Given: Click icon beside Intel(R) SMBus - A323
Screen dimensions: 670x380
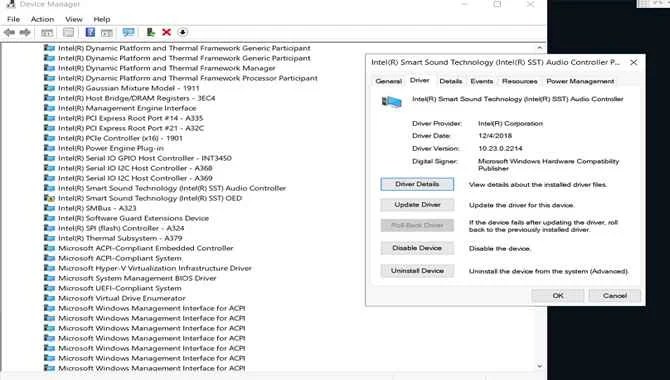Looking at the screenshot, I should click(50, 208).
